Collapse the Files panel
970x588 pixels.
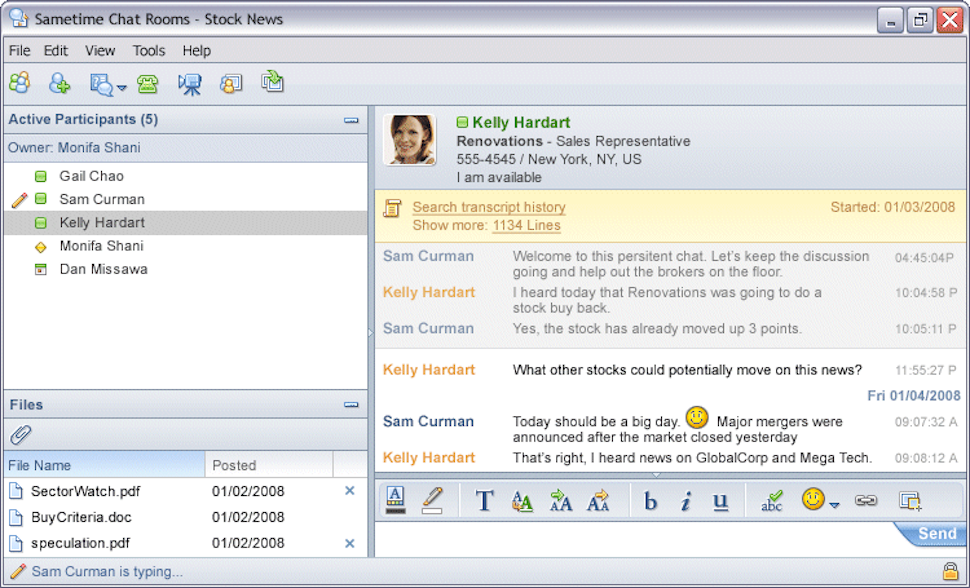[351, 404]
